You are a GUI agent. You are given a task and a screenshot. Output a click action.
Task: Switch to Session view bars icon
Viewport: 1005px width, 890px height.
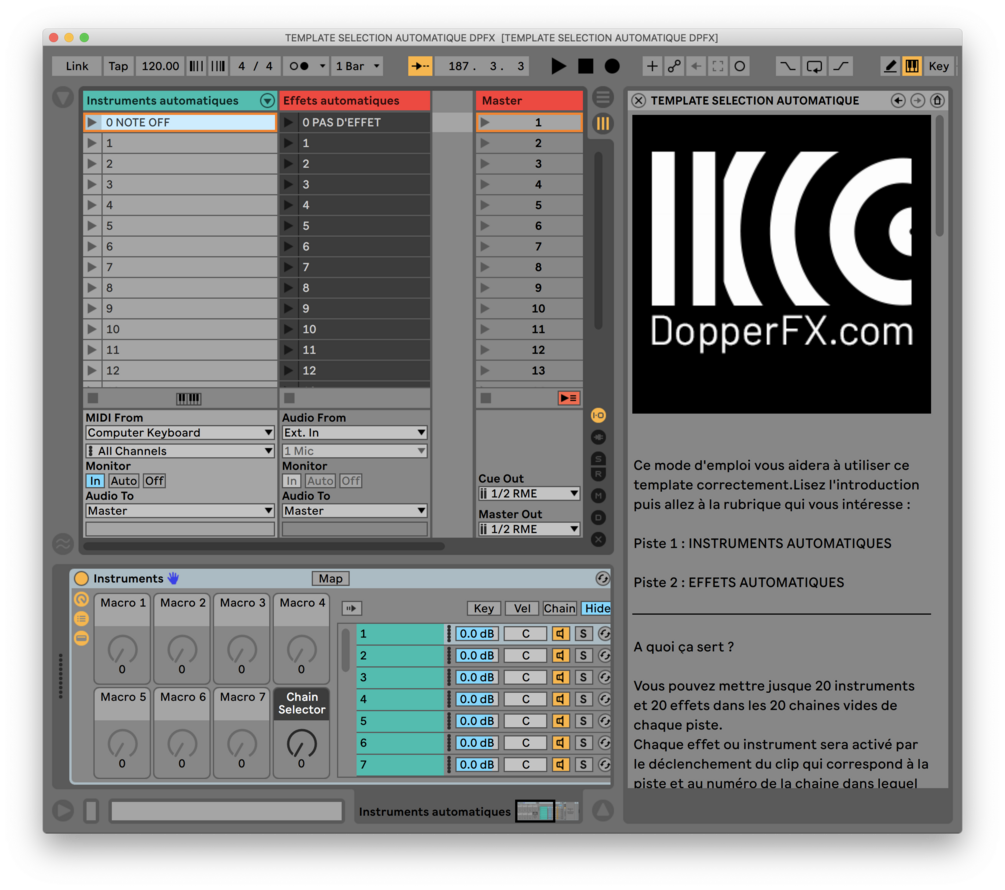coord(602,123)
